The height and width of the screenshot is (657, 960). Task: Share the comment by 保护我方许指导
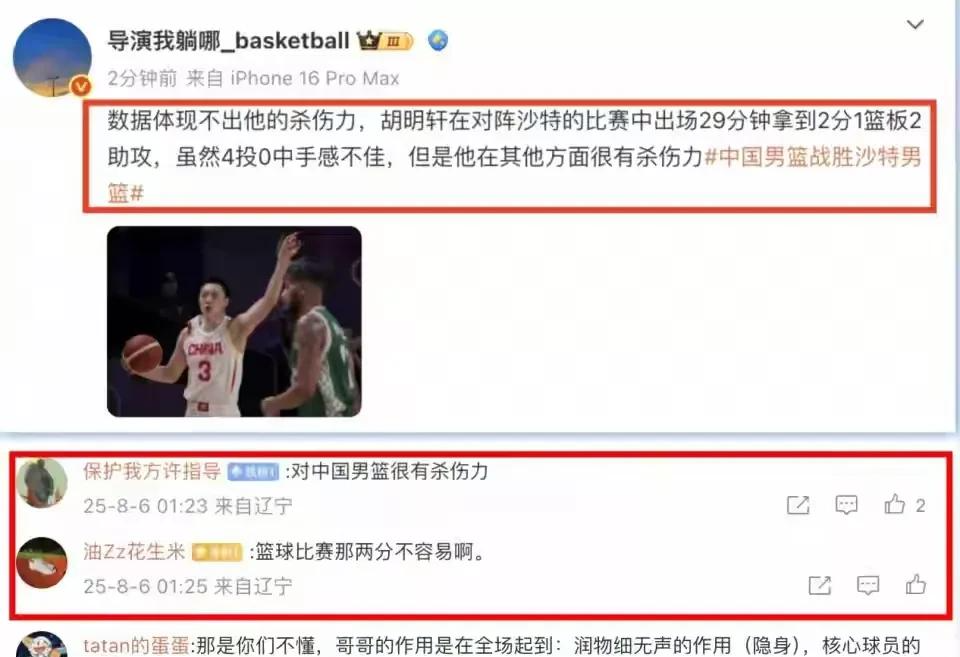(798, 505)
